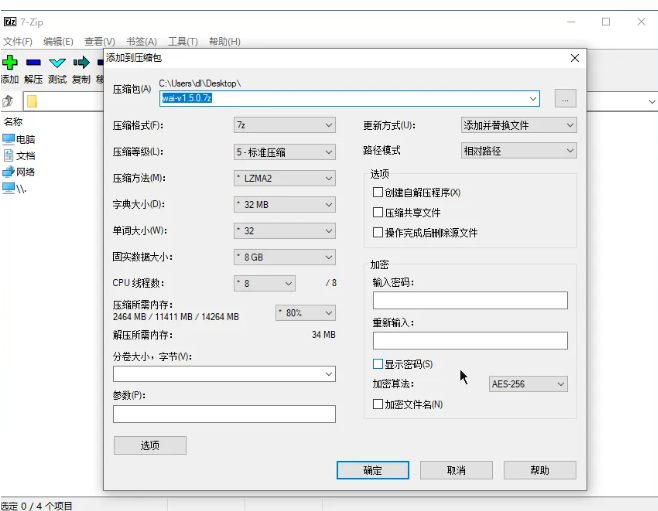This screenshot has width=658, height=511.
Task: Enable 压缩共享文件 checkbox
Action: (x=378, y=212)
